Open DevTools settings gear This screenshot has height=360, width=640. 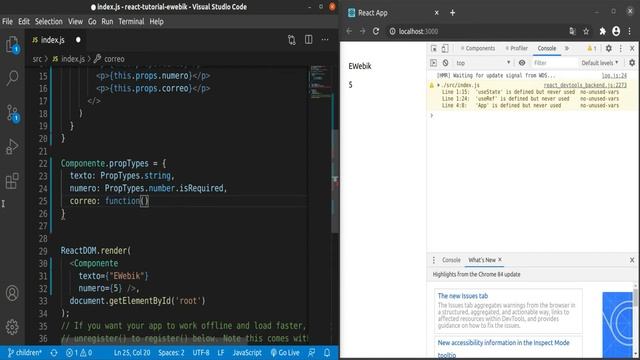tap(609, 48)
